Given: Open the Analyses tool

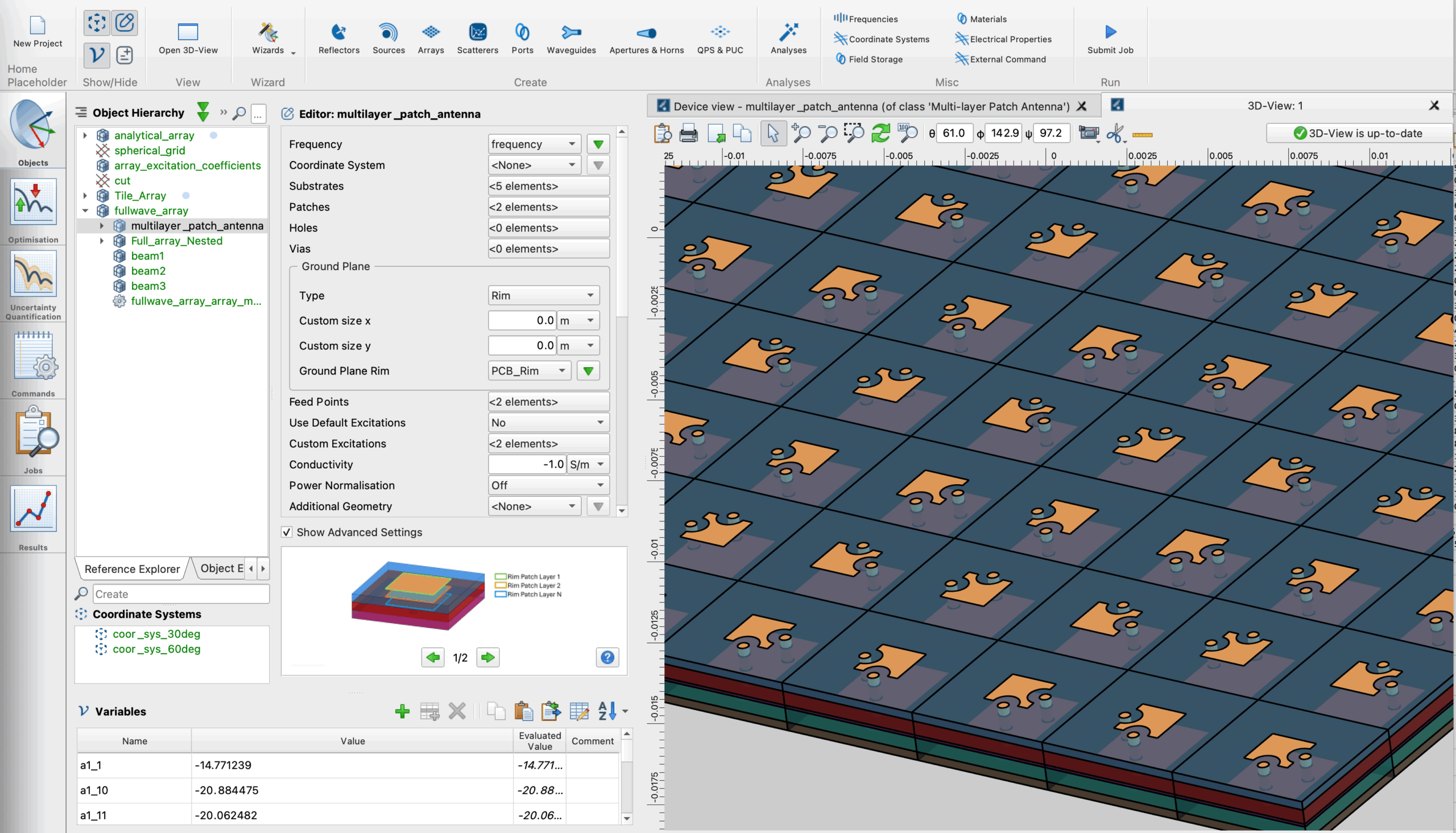Looking at the screenshot, I should (788, 32).
